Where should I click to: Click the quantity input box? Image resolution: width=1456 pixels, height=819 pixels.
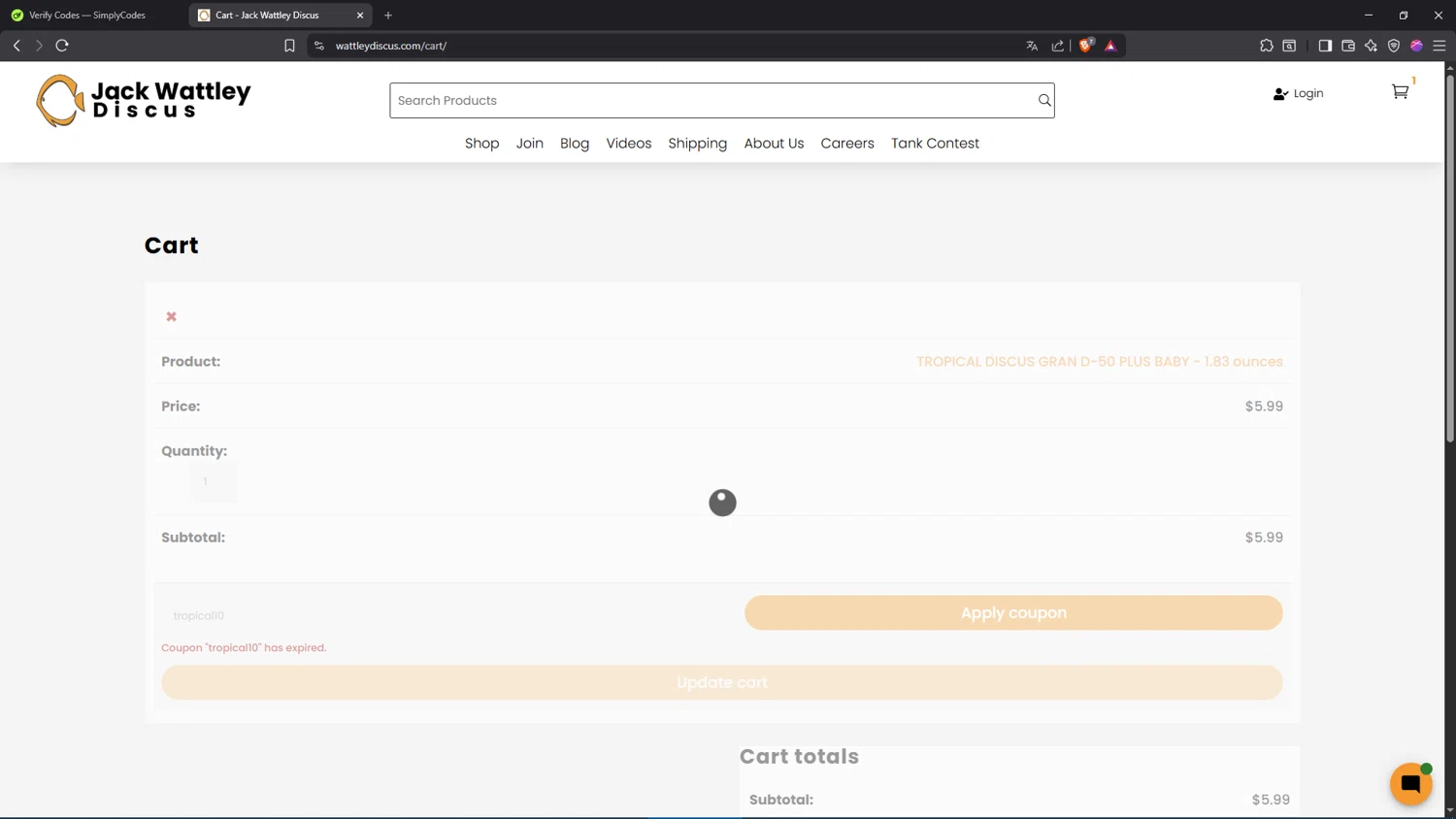pyautogui.click(x=214, y=481)
